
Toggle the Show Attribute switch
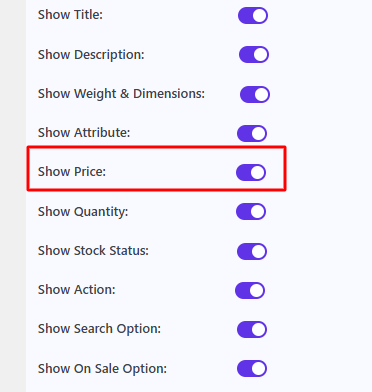click(x=252, y=133)
